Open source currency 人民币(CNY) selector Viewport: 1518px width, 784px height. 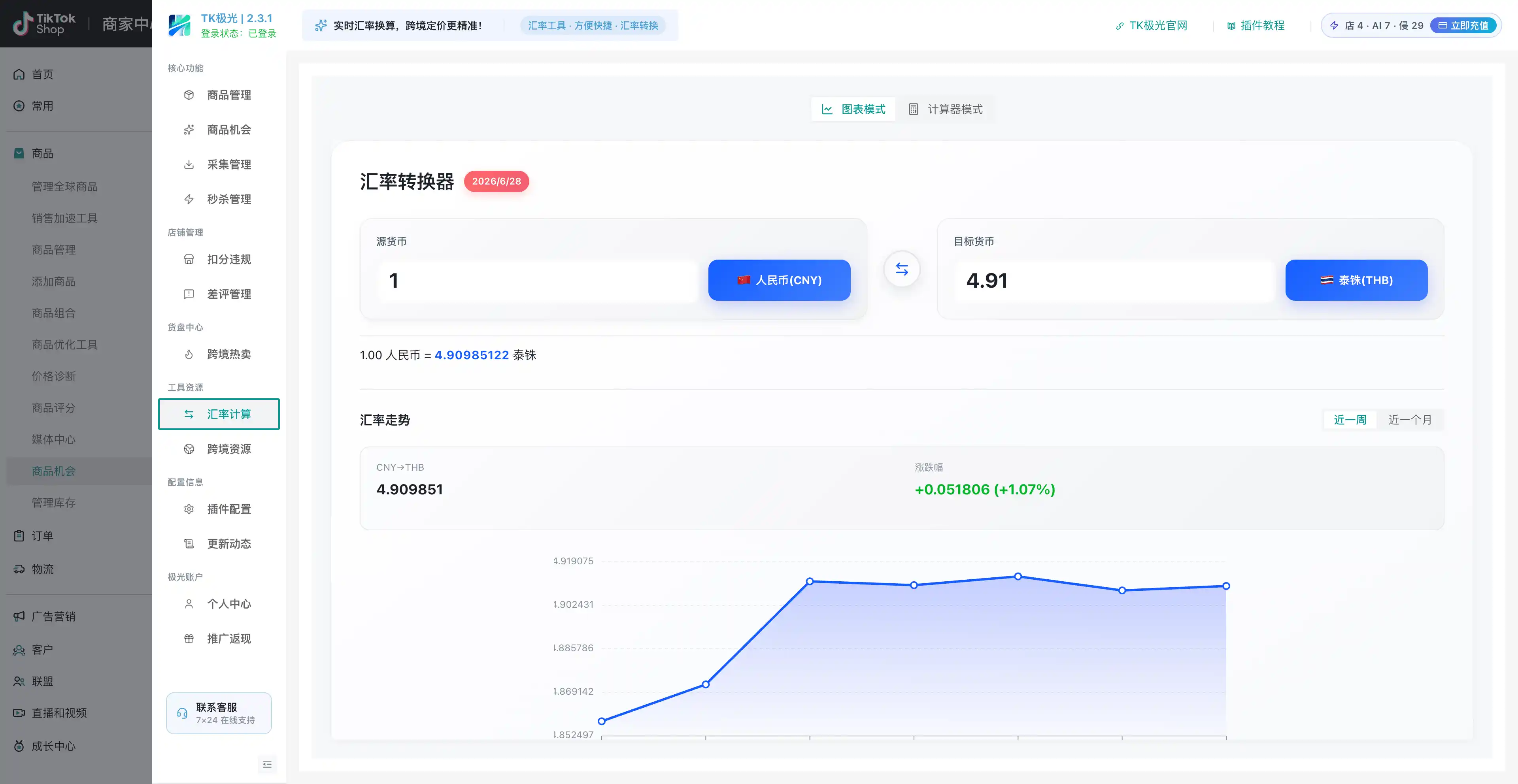coord(779,281)
